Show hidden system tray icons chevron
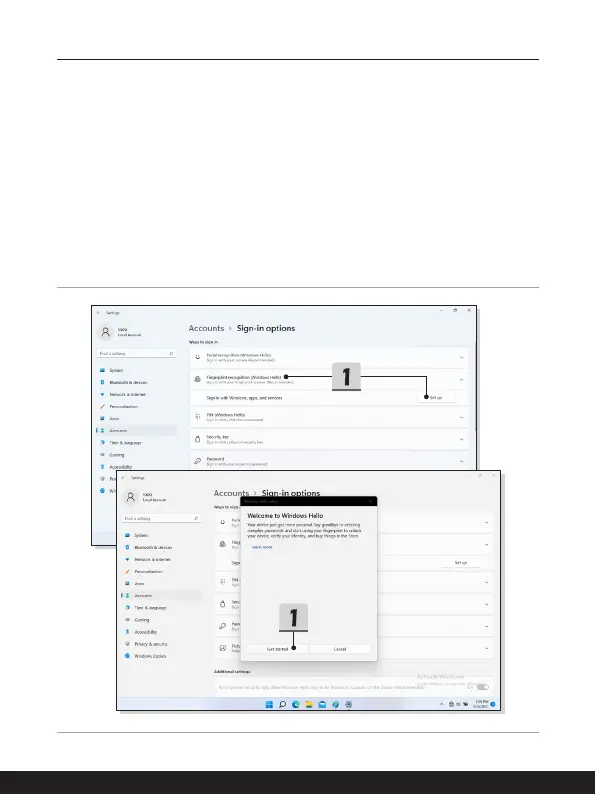The width and height of the screenshot is (595, 794). (442, 704)
